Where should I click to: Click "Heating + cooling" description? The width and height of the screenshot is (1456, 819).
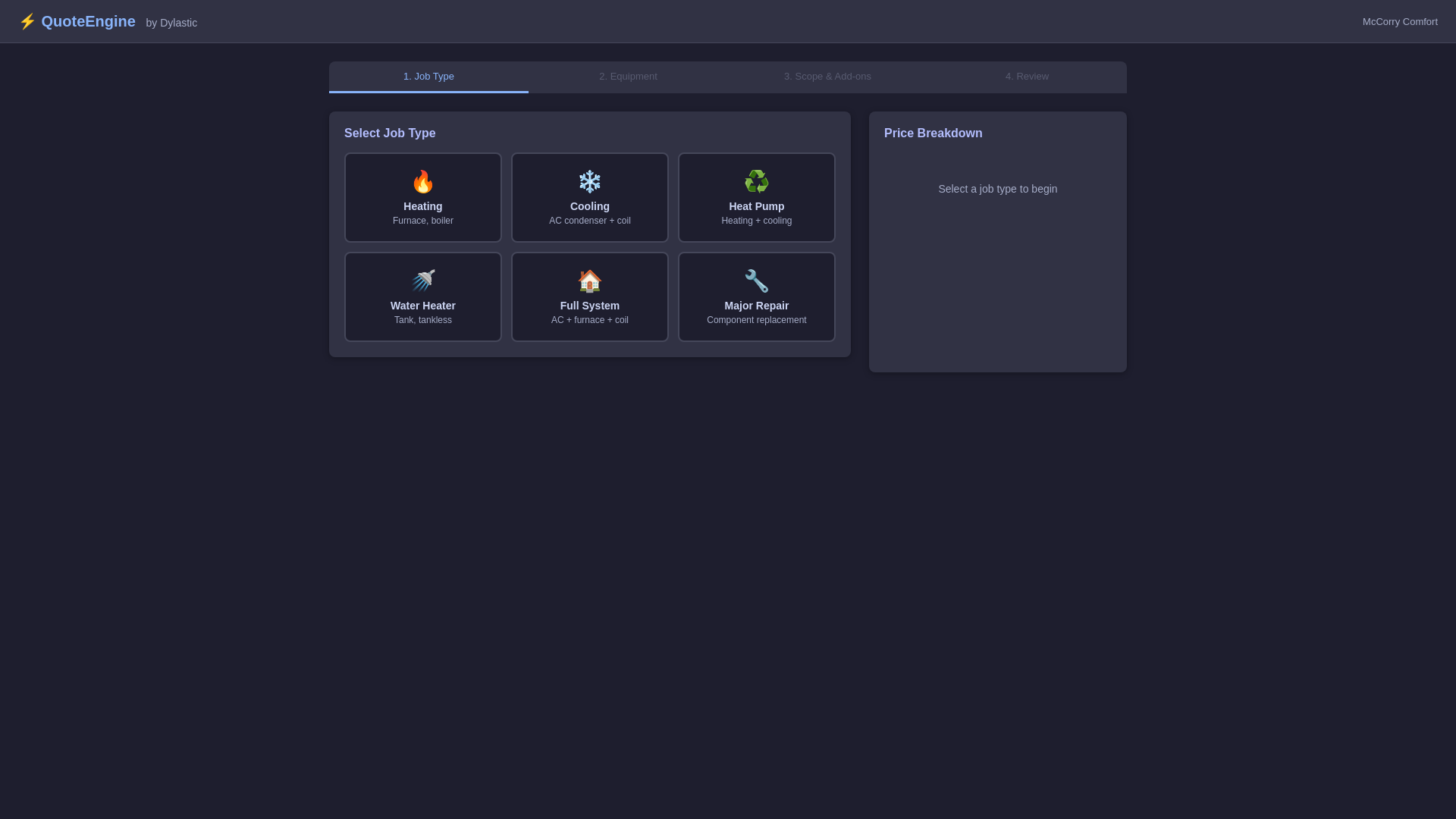[x=757, y=221]
